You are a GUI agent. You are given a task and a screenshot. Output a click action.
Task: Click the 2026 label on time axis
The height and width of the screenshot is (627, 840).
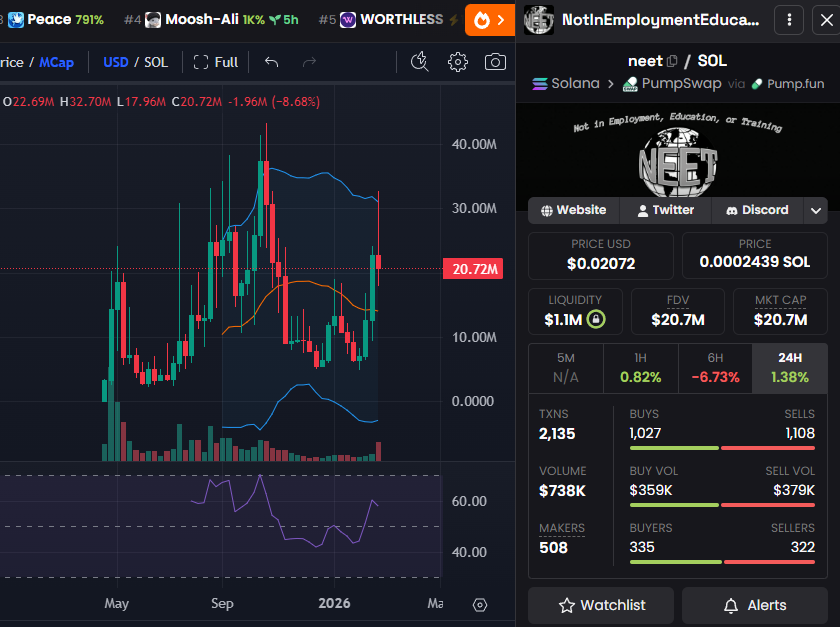pyautogui.click(x=334, y=603)
